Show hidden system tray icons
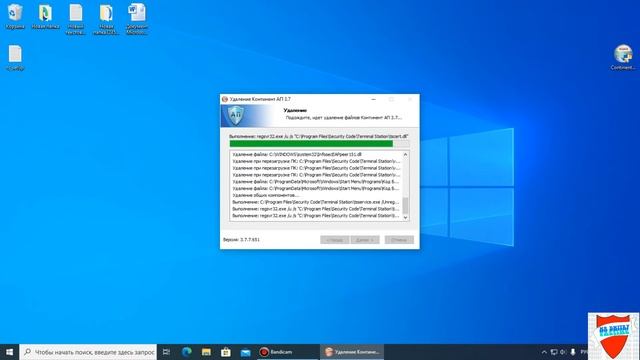 coord(544,352)
